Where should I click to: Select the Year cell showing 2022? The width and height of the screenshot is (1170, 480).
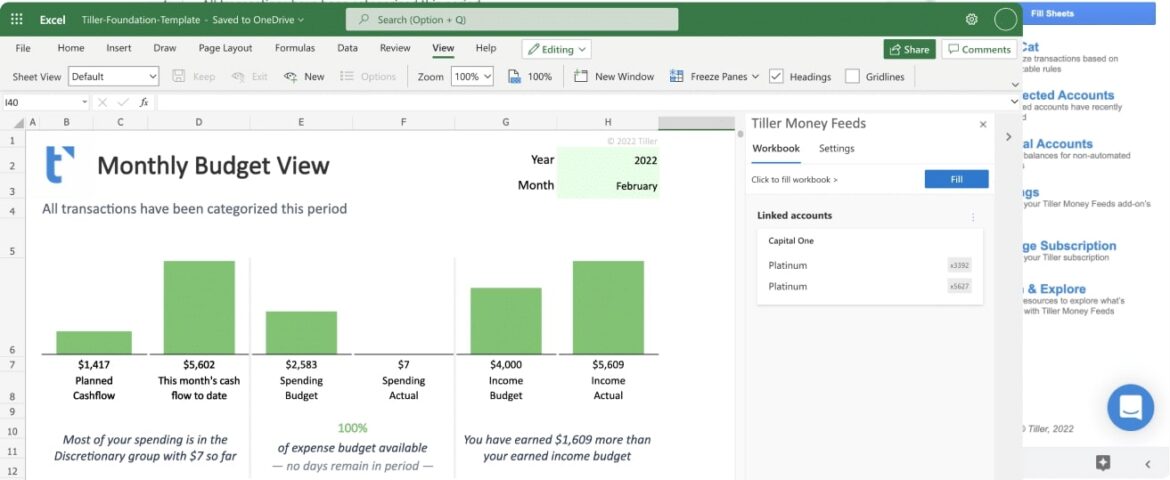click(x=608, y=160)
